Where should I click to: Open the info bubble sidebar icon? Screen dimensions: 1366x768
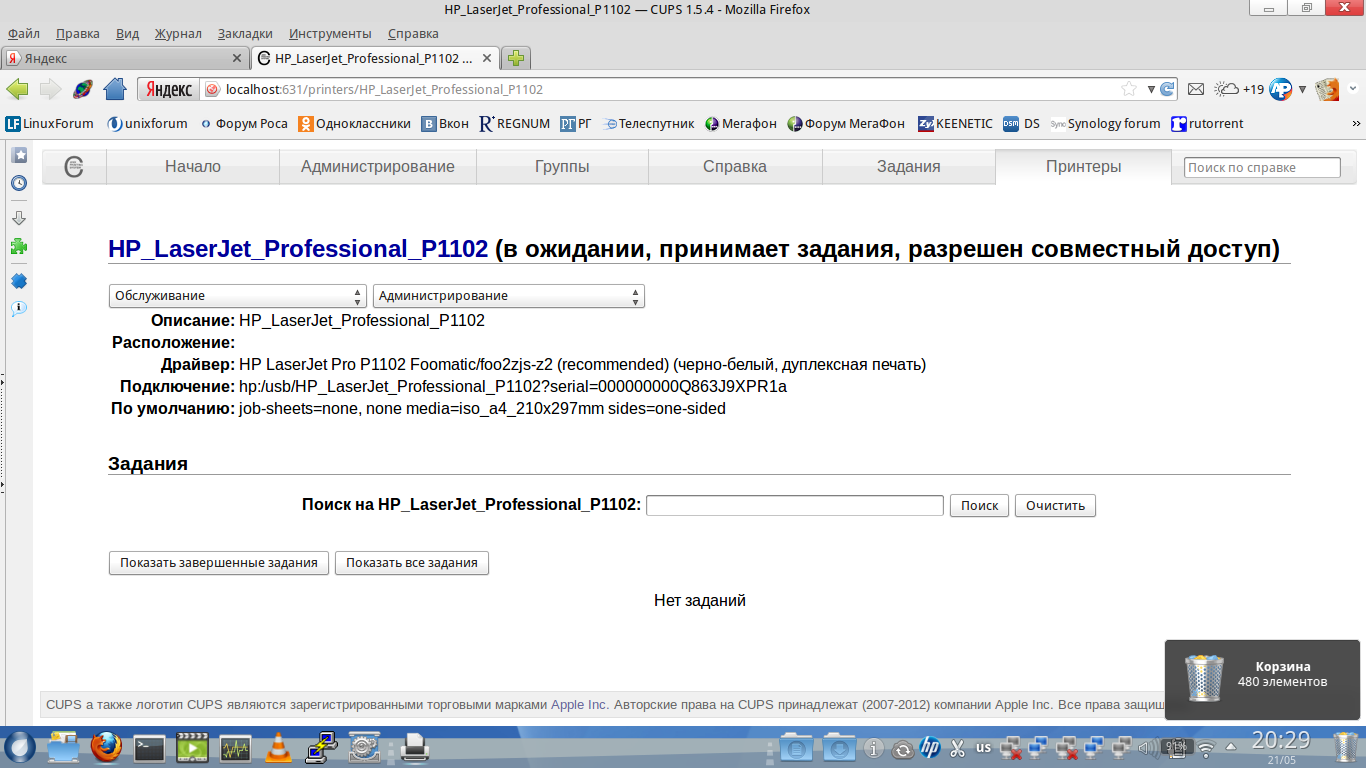tap(19, 308)
